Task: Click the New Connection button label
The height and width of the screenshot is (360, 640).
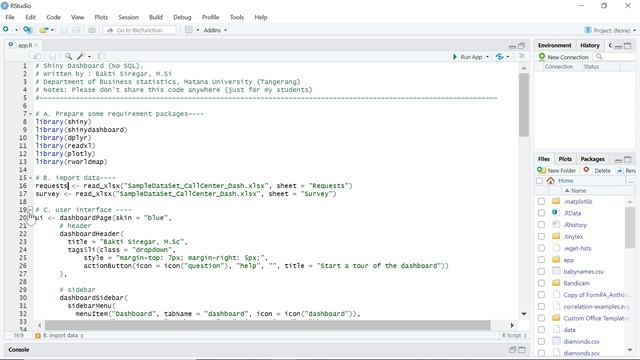Action: click(568, 57)
